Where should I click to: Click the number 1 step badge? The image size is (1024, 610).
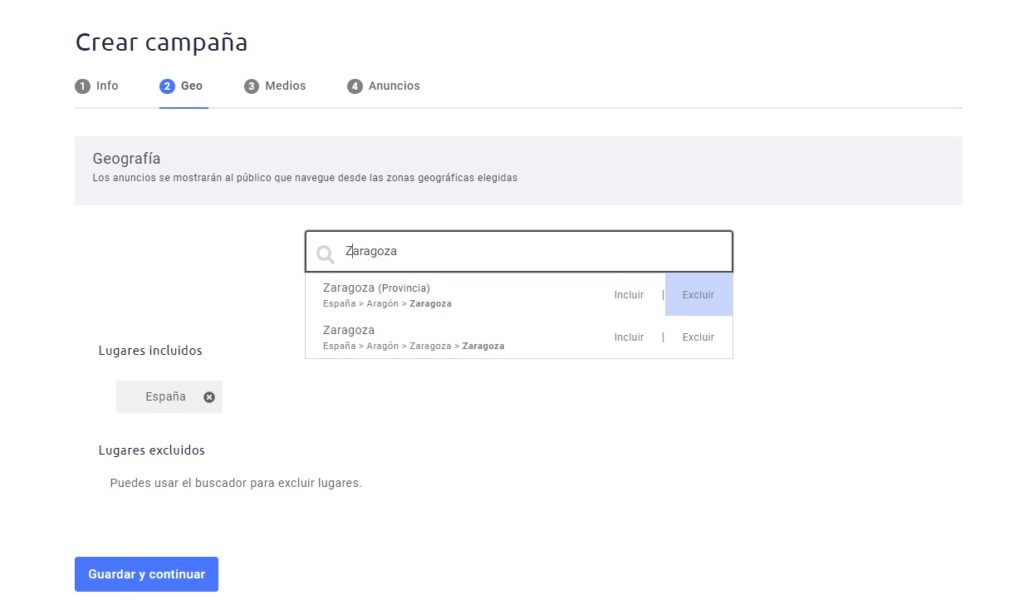[82, 86]
